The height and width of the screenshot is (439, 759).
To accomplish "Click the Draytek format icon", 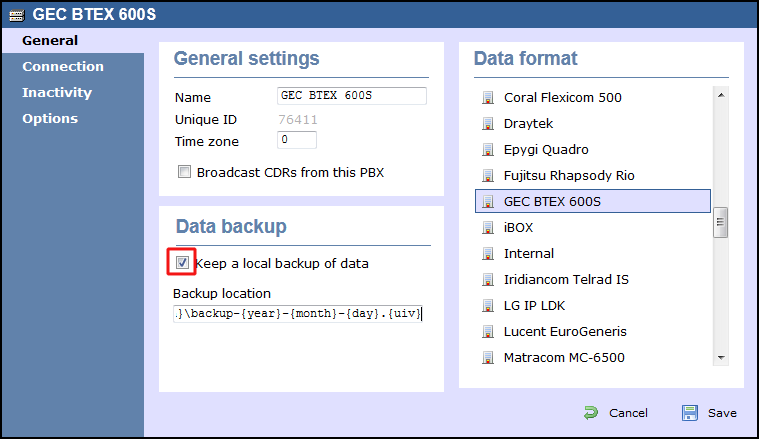I will point(488,124).
